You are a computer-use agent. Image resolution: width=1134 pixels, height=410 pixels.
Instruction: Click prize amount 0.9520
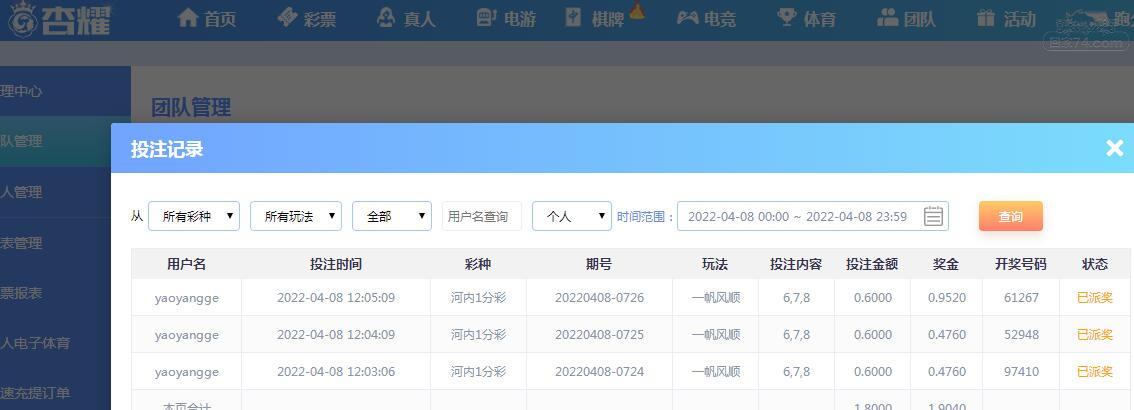click(946, 298)
